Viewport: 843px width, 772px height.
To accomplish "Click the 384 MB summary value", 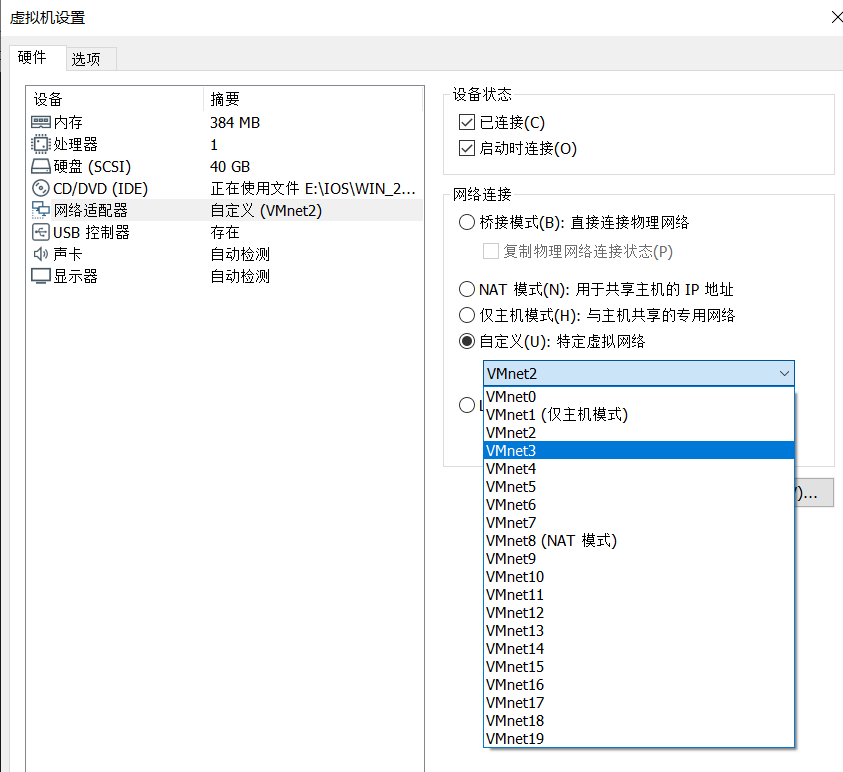I will [235, 123].
